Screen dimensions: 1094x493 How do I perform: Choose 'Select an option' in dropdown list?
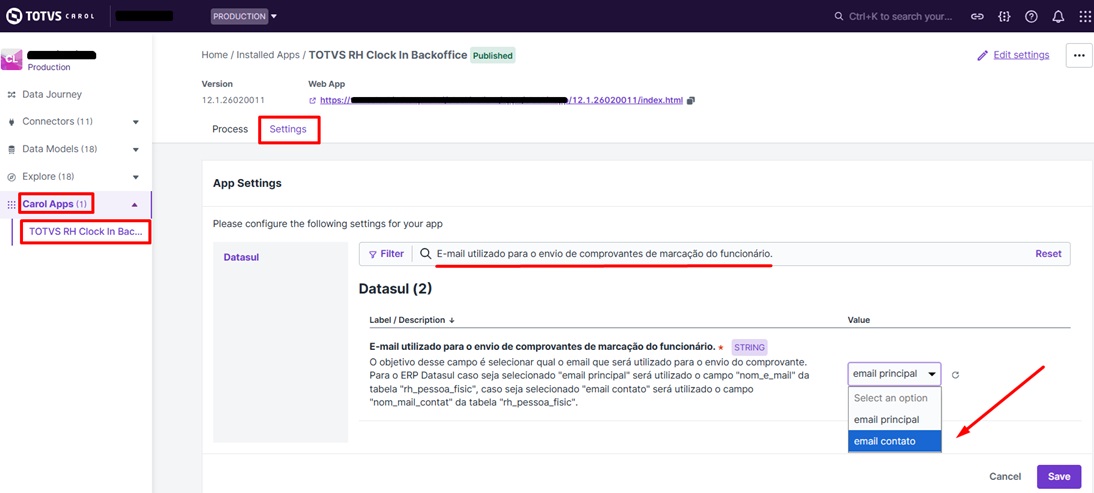894,398
